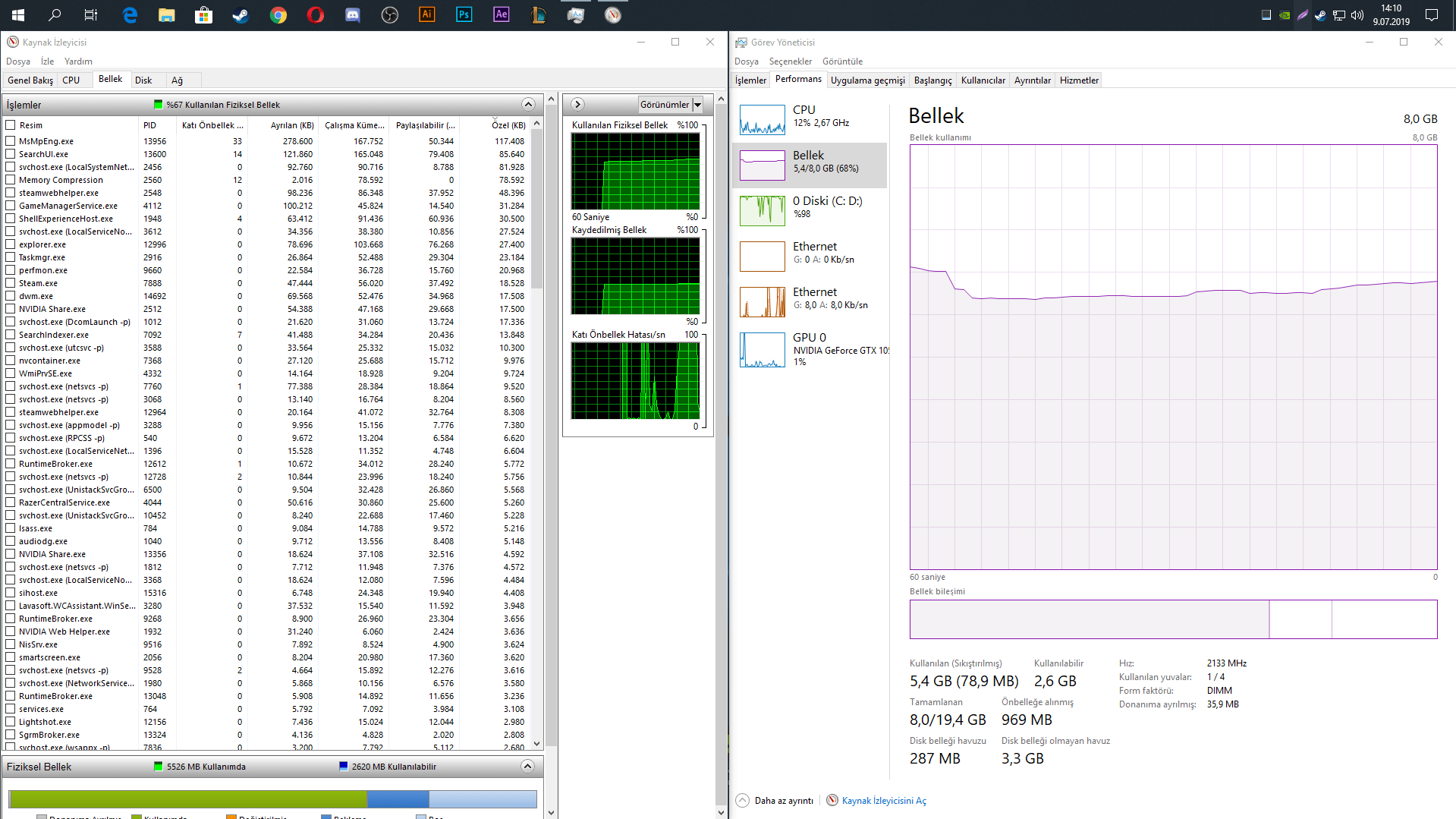Image resolution: width=1456 pixels, height=819 pixels.
Task: Open İşlemler tab in Task Manager
Action: pyautogui.click(x=751, y=80)
